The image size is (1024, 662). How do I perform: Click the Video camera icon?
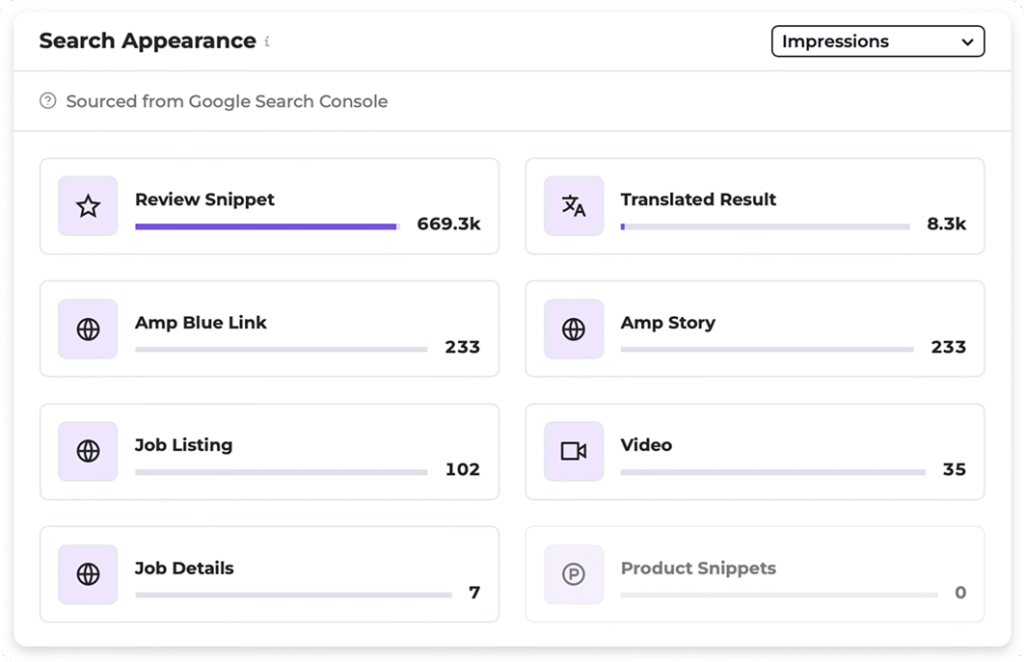573,451
